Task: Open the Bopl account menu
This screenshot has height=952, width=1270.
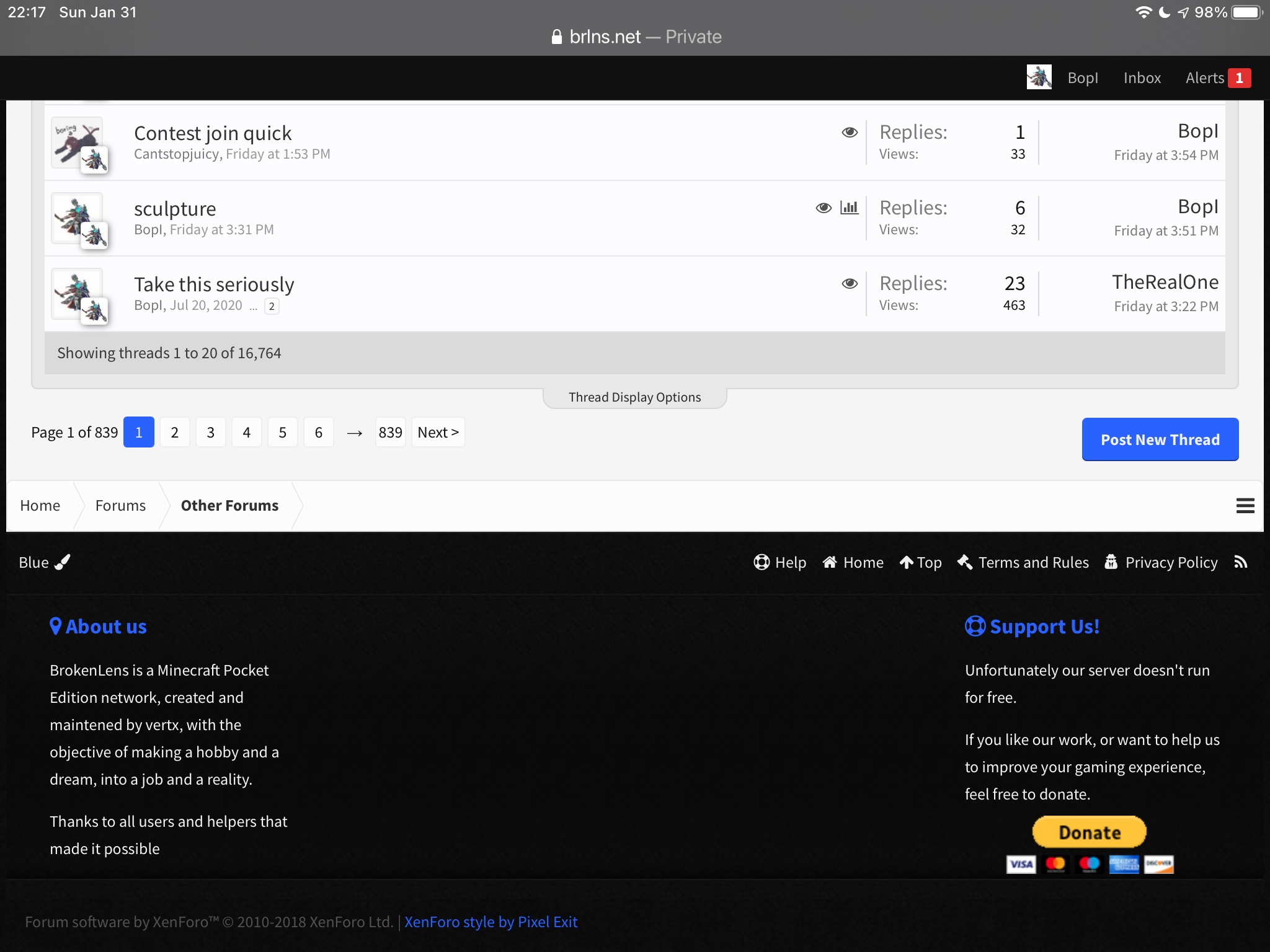Action: click(x=1083, y=78)
